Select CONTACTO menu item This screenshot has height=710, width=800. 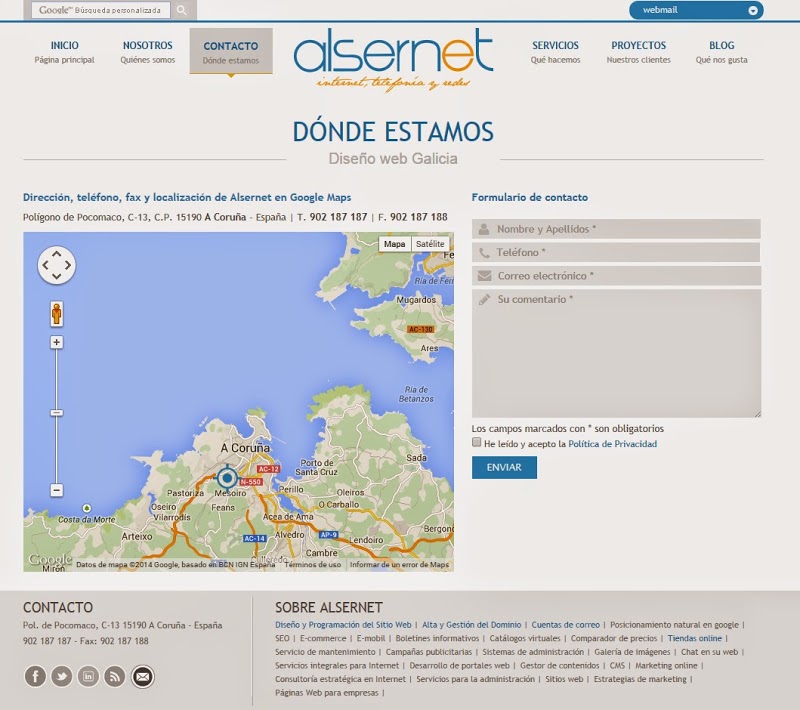pos(231,52)
